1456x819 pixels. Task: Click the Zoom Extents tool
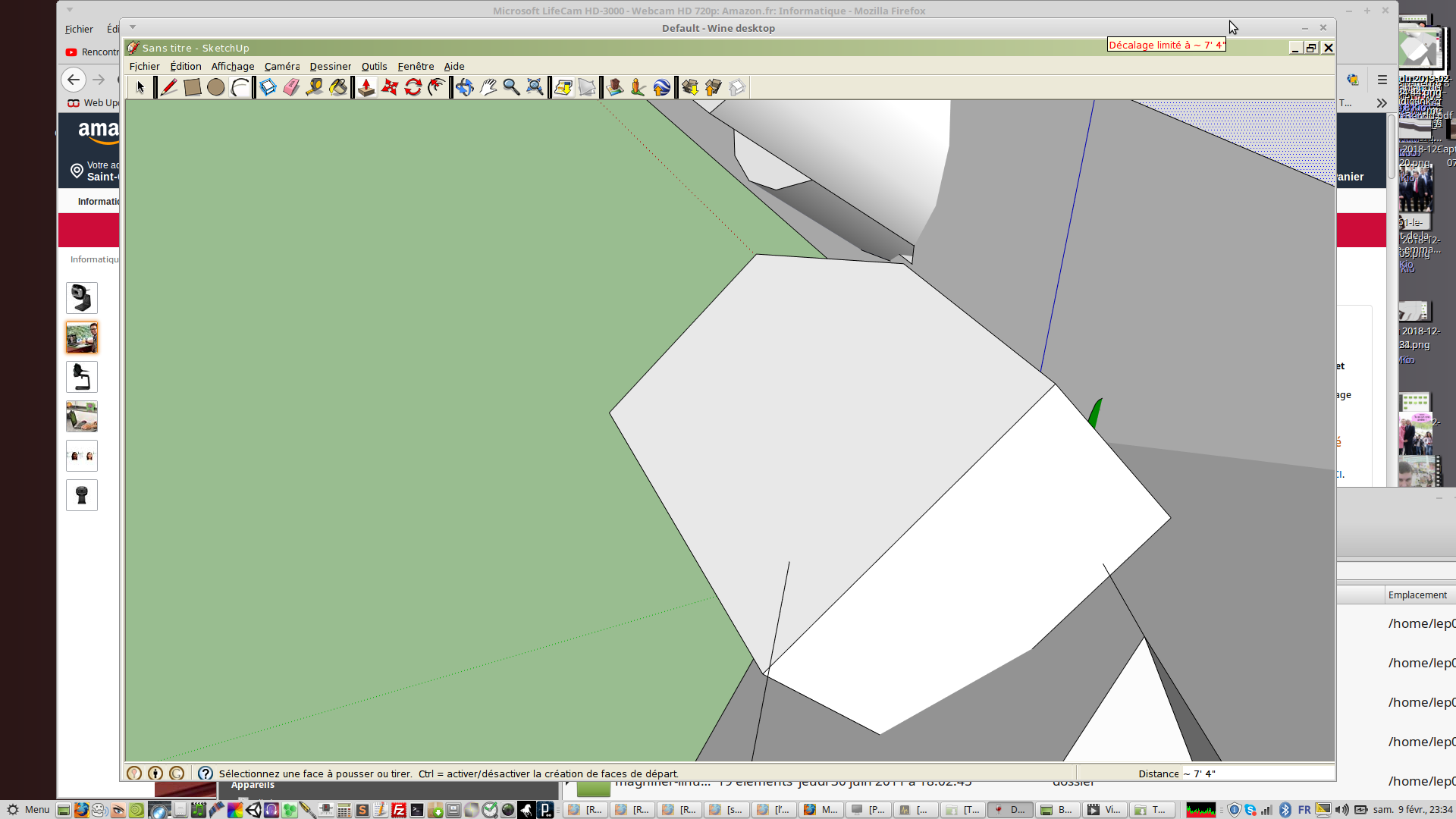tap(535, 87)
